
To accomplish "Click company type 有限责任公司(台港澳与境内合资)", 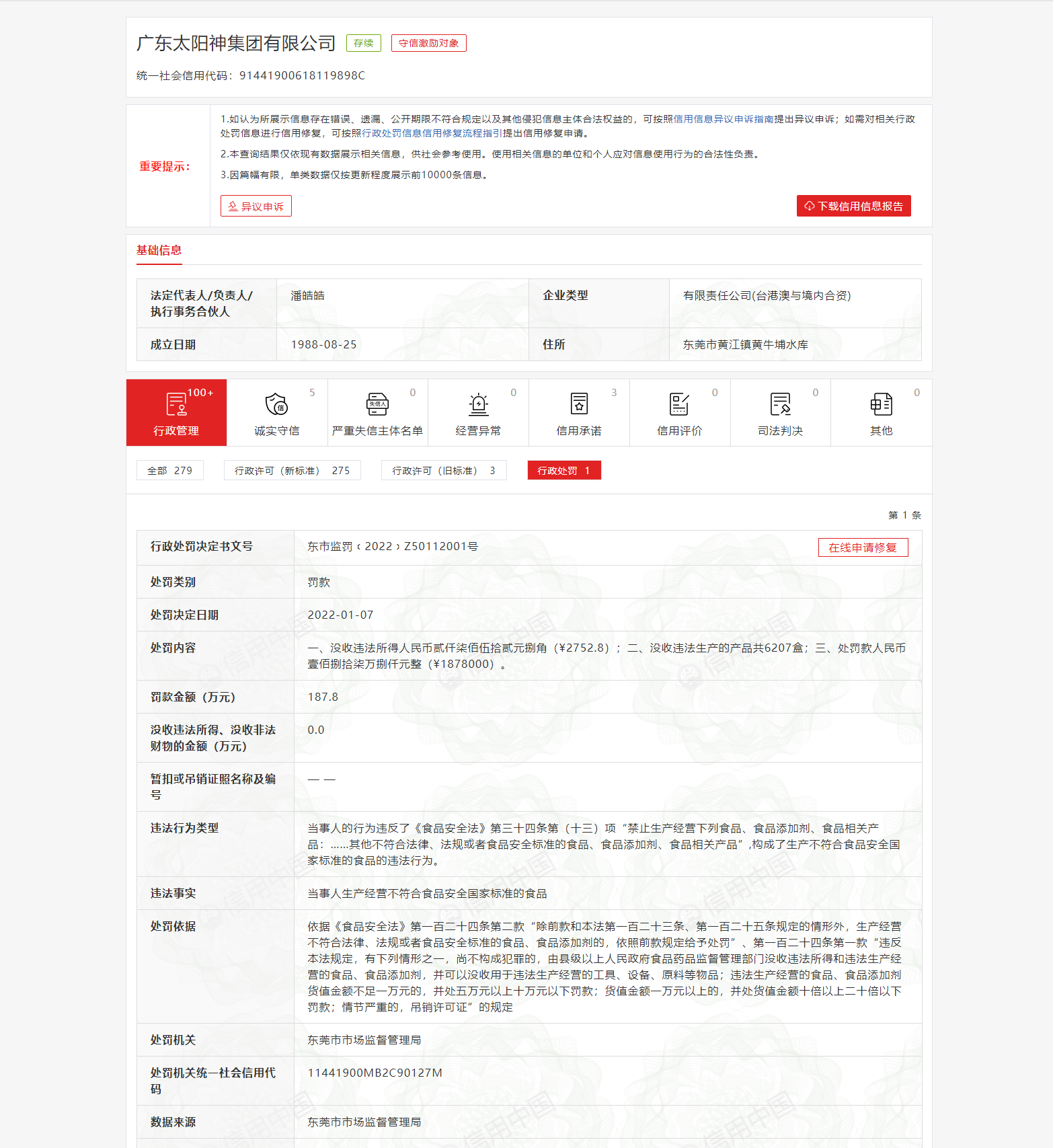I will click(x=767, y=295).
